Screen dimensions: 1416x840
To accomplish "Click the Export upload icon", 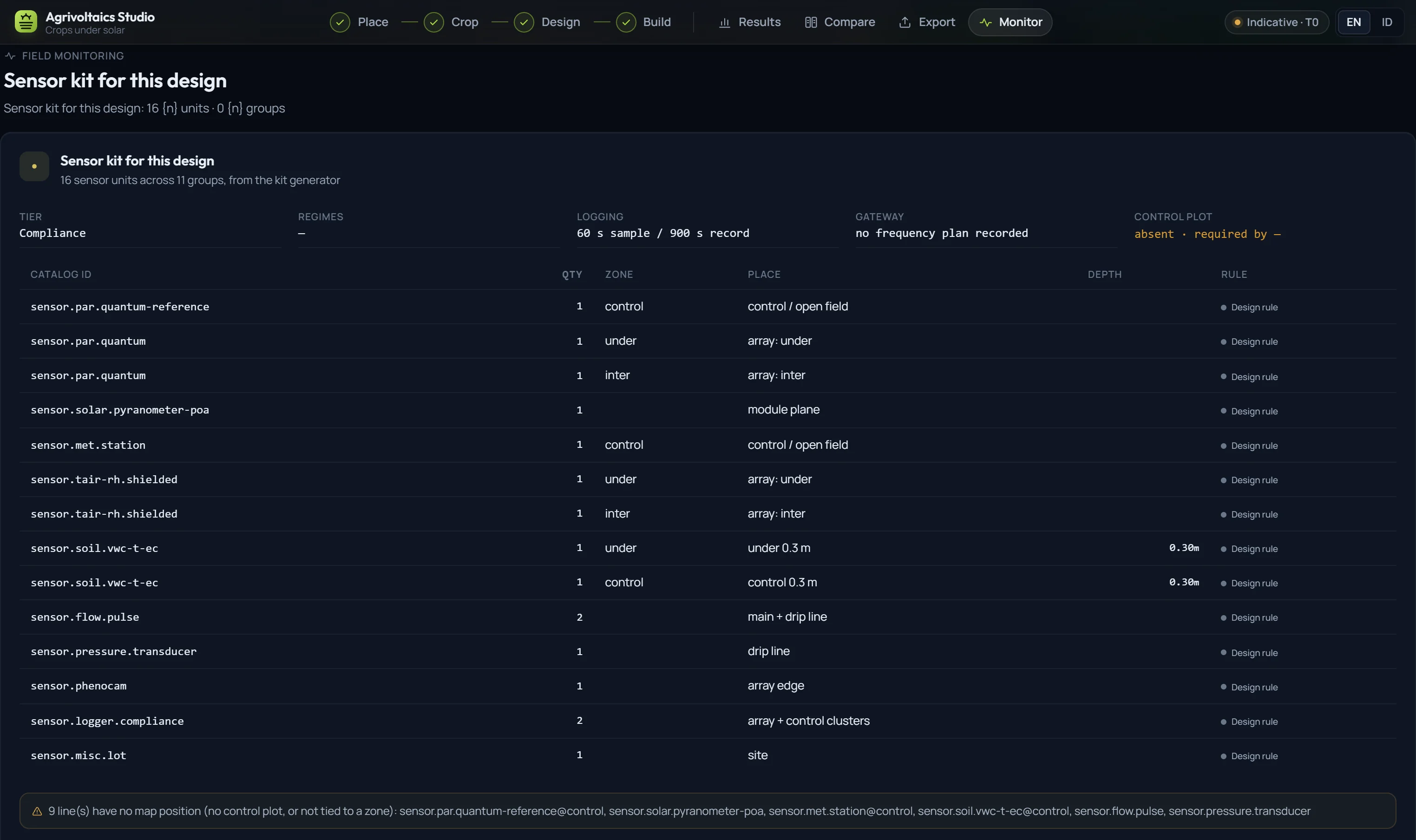I will coord(905,22).
